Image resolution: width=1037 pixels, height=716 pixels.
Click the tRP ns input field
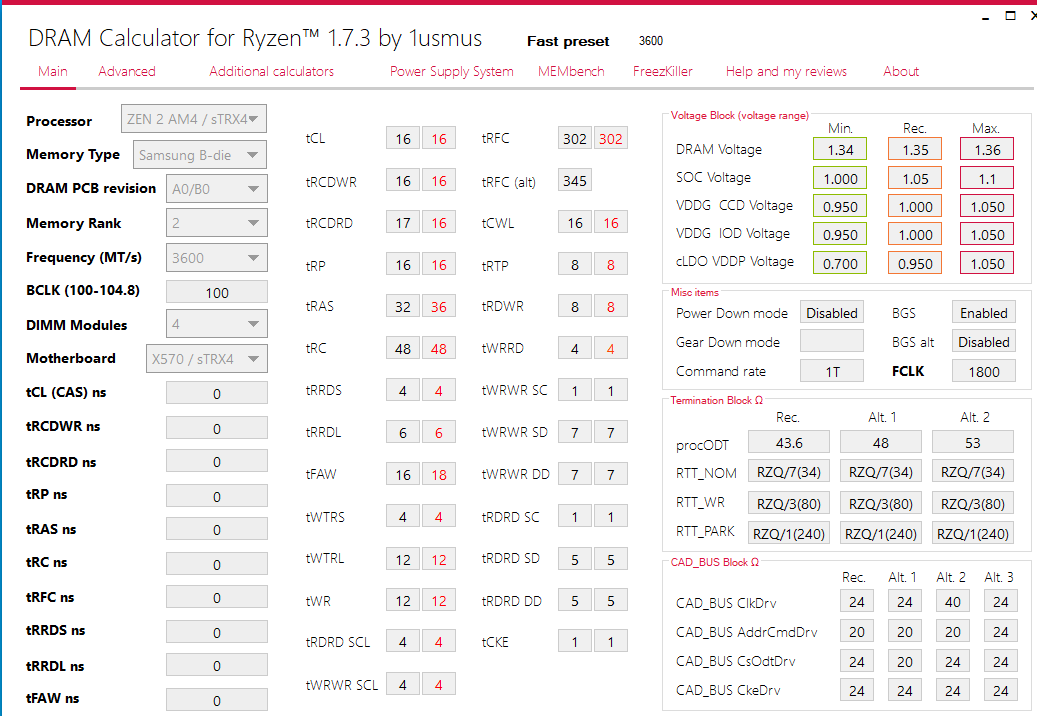217,496
